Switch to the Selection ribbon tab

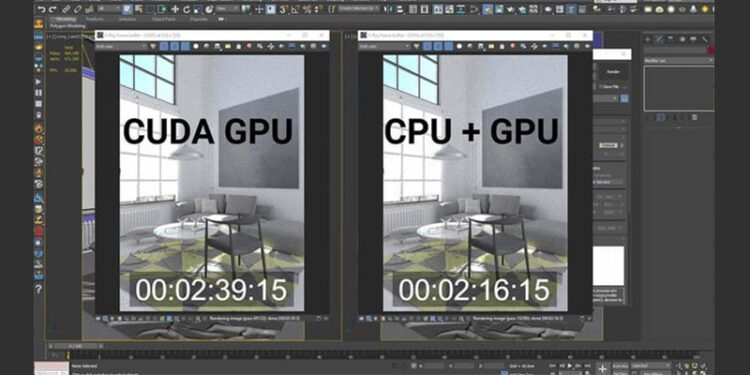click(127, 20)
